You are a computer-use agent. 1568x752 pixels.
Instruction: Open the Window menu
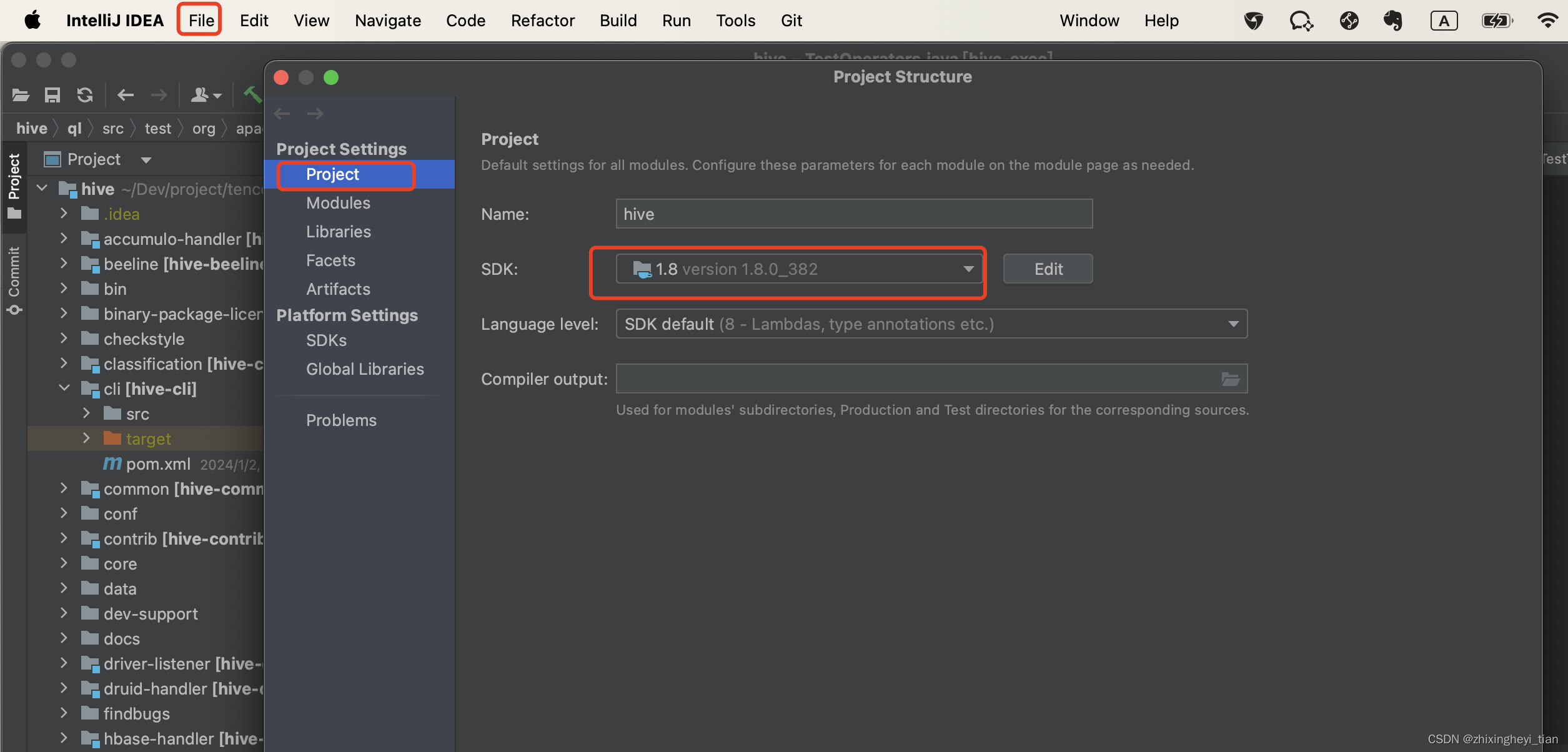coord(1089,21)
